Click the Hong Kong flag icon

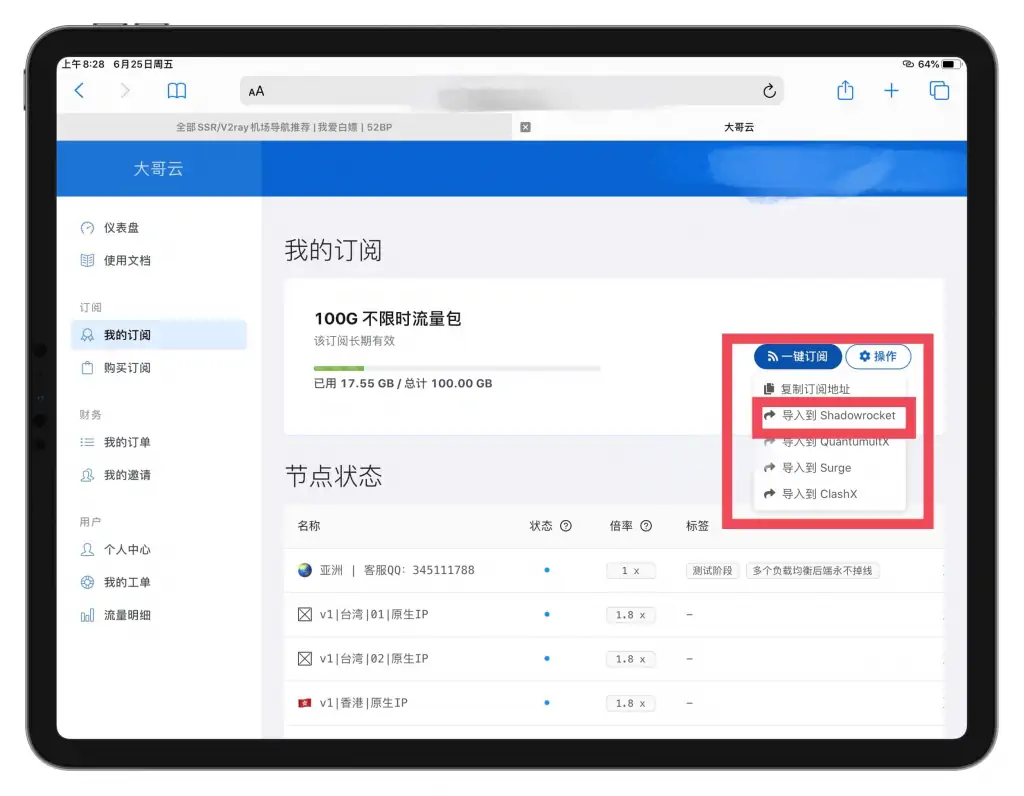coord(304,703)
